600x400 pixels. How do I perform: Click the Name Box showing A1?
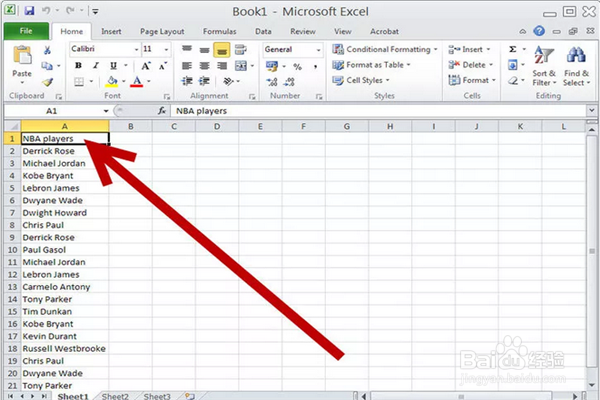[x=51, y=111]
